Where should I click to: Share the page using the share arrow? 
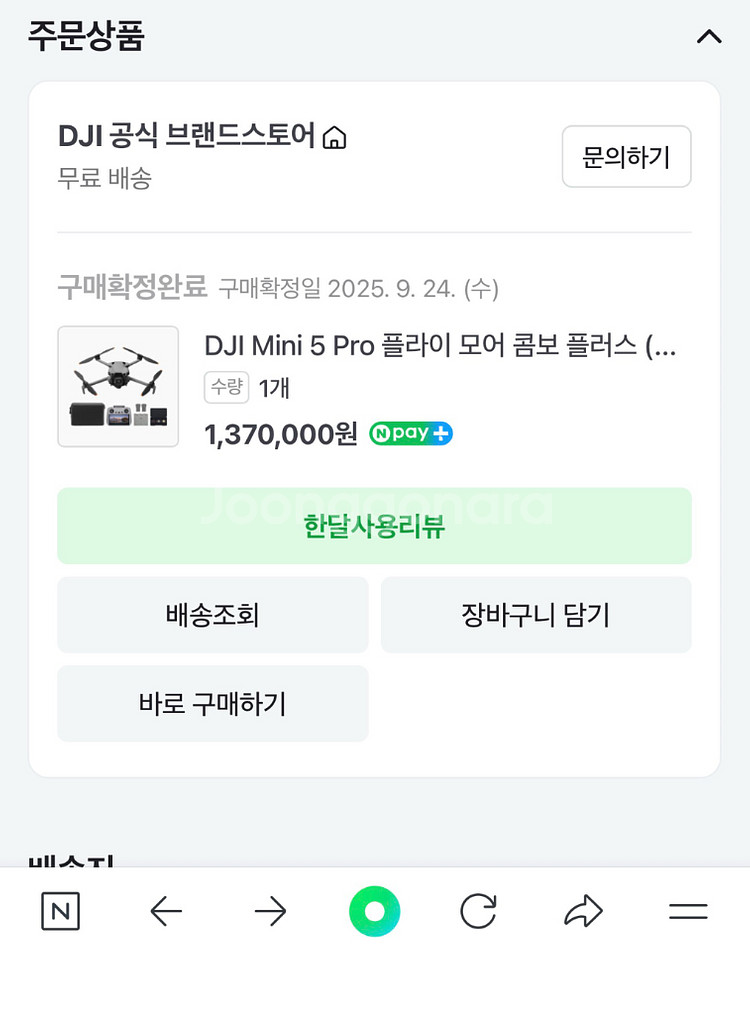[583, 911]
